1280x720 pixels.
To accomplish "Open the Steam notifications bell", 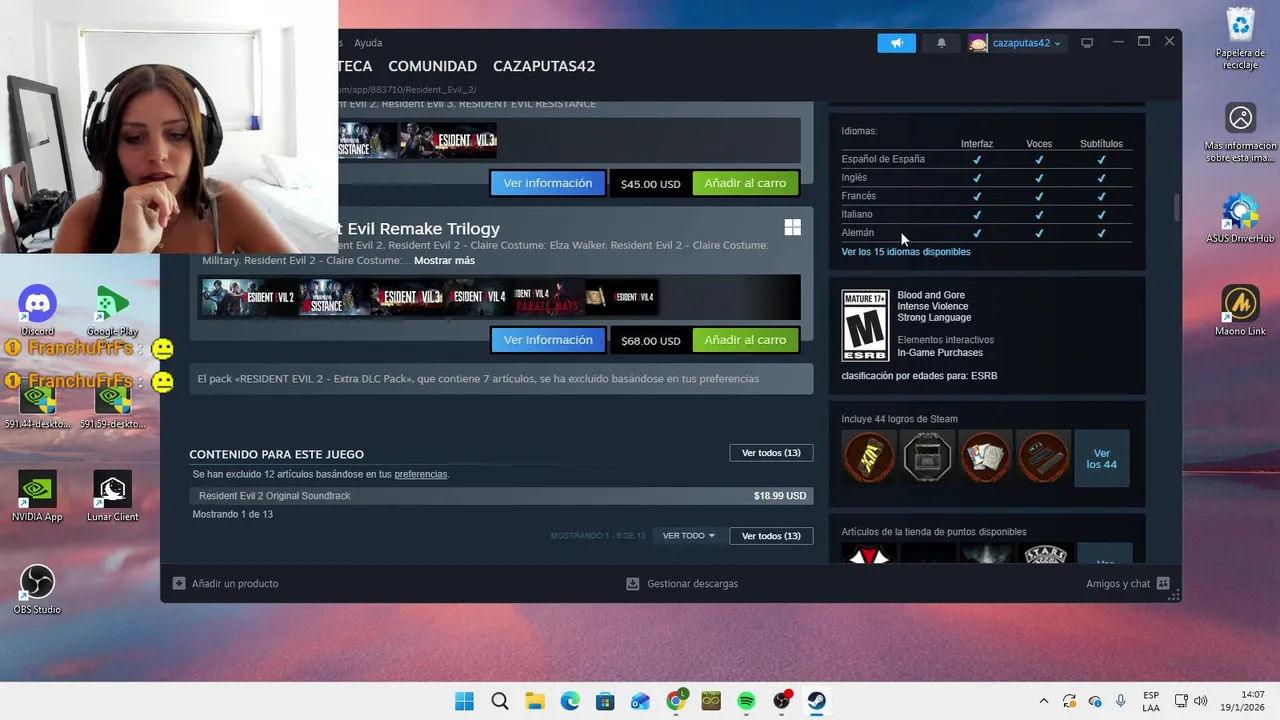I will pos(941,43).
